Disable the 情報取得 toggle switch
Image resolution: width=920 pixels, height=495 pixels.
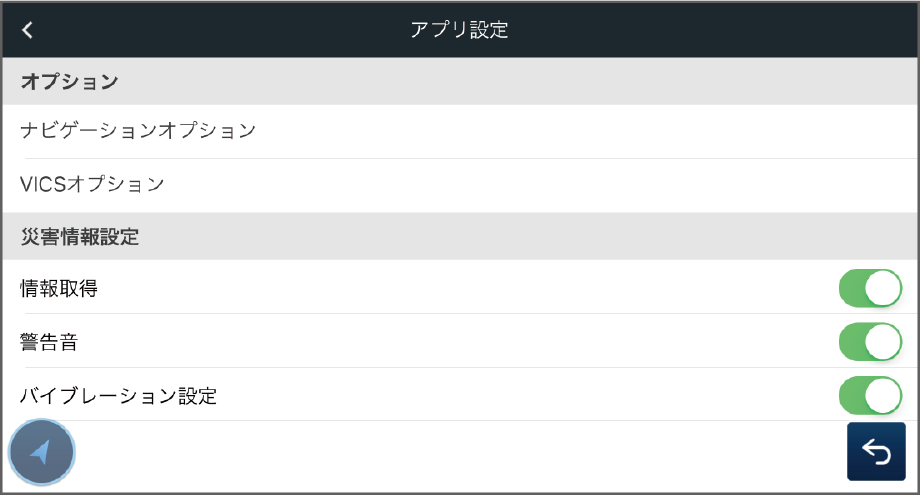coord(870,289)
